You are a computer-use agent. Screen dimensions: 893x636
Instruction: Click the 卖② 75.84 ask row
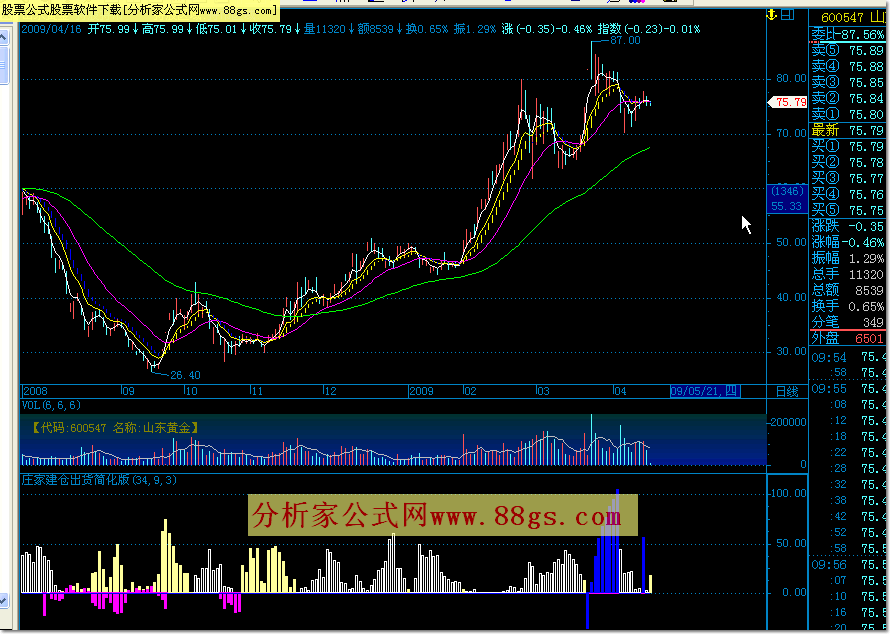[x=847, y=99]
